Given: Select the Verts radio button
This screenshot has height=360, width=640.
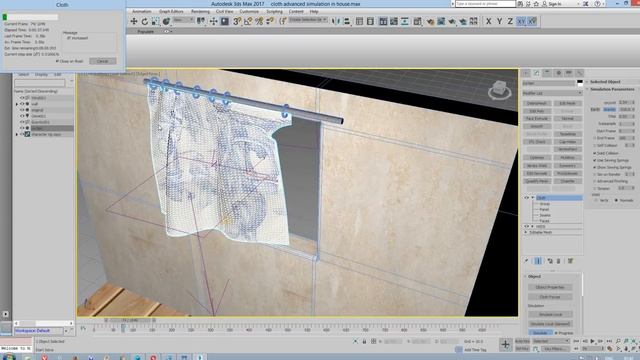Looking at the screenshot, I should pyautogui.click(x=596, y=200).
